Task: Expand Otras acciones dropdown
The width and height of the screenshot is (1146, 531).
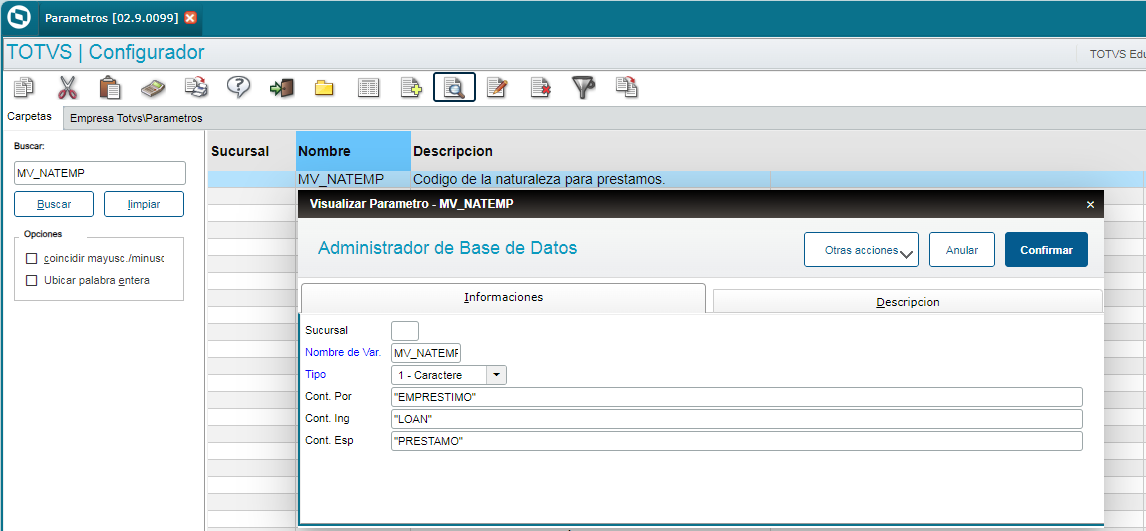Action: [x=861, y=250]
